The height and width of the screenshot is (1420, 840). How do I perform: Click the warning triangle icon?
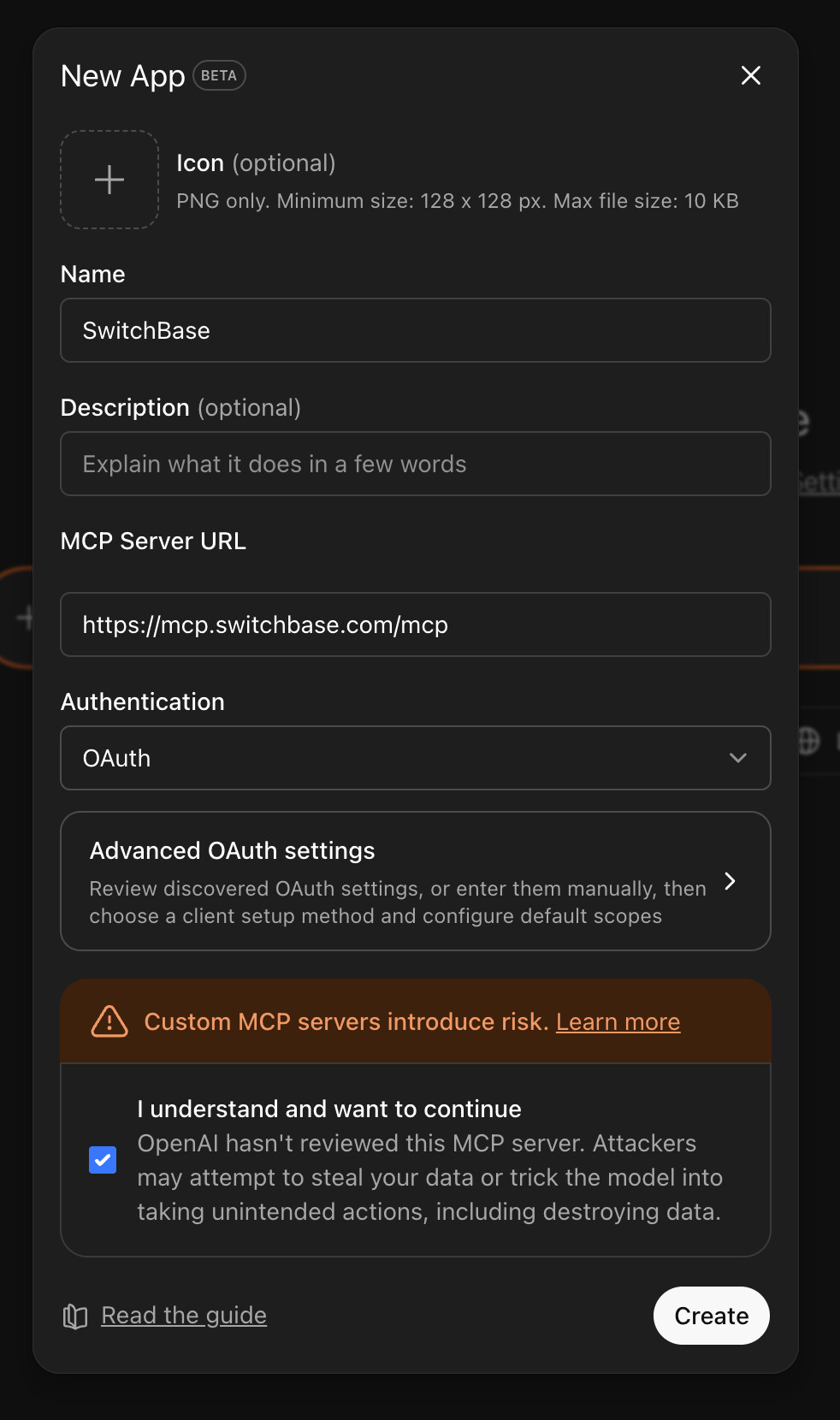coord(109,1021)
